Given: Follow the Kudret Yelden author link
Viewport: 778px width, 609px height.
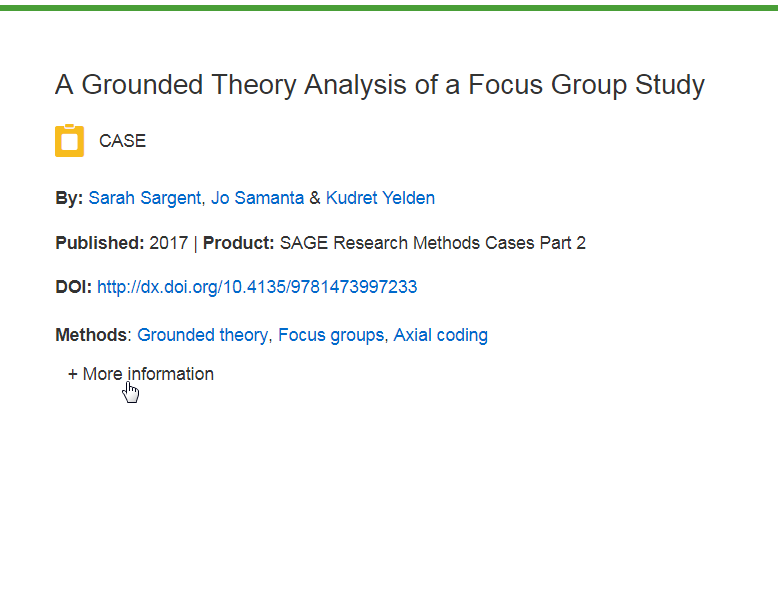Looking at the screenshot, I should (x=381, y=198).
